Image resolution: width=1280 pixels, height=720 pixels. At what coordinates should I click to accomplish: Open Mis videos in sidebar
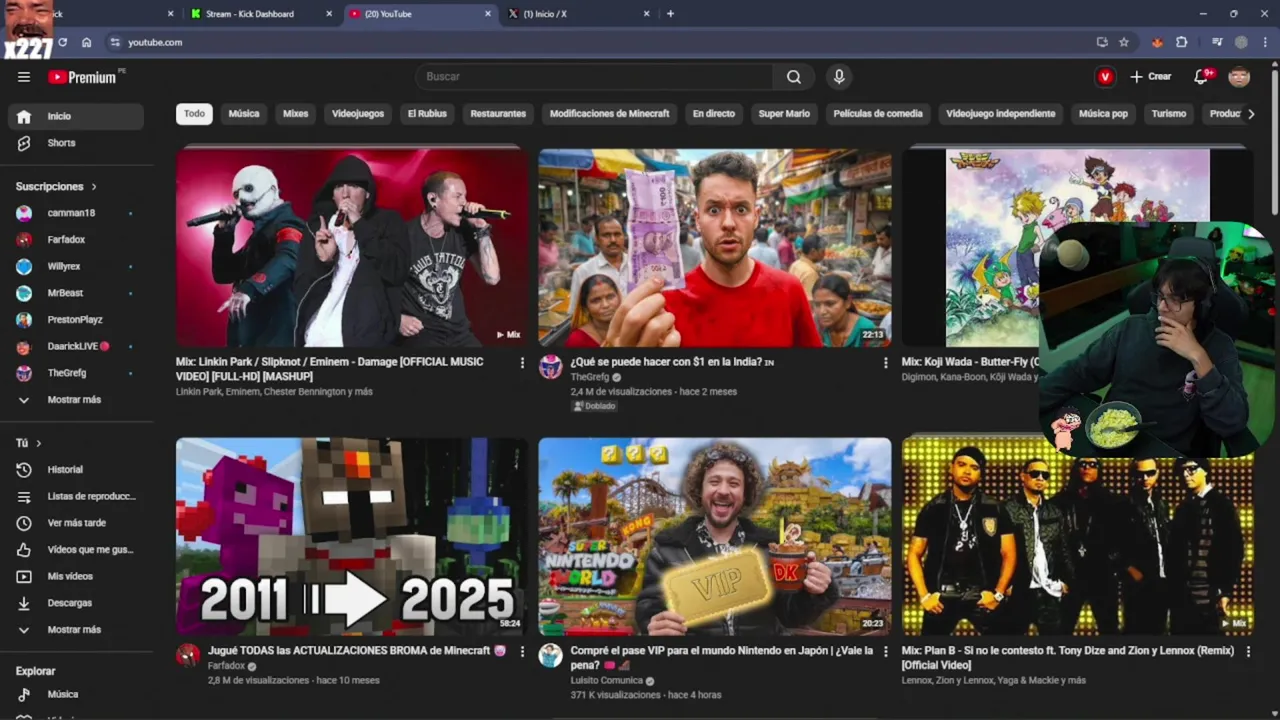click(76, 576)
